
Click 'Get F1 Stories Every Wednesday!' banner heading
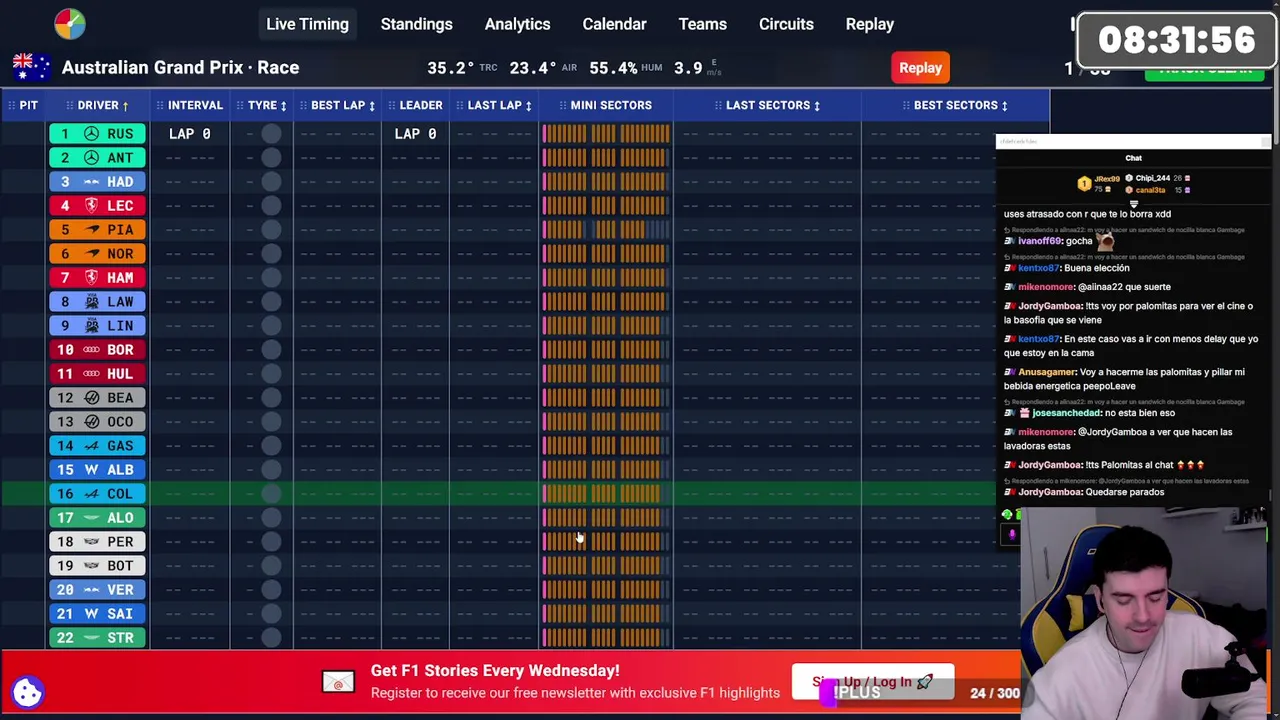click(495, 670)
